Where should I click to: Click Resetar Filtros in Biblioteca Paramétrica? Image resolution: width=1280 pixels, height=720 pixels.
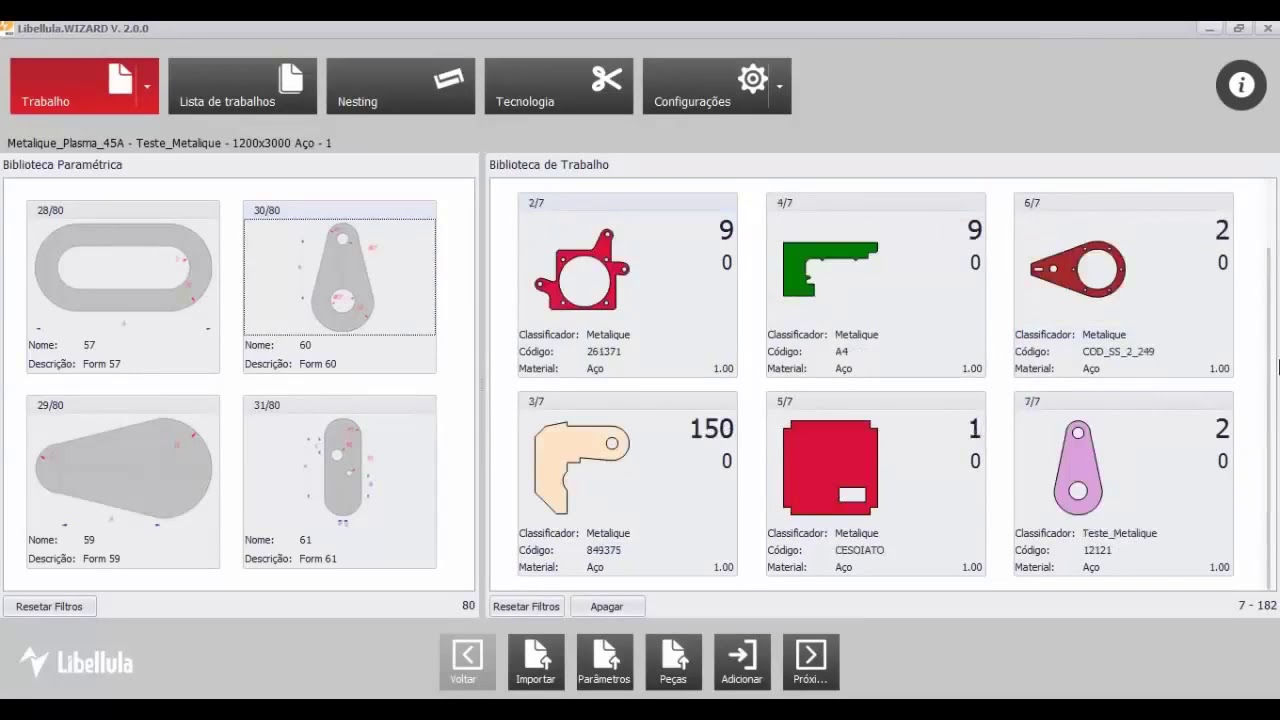pos(49,606)
